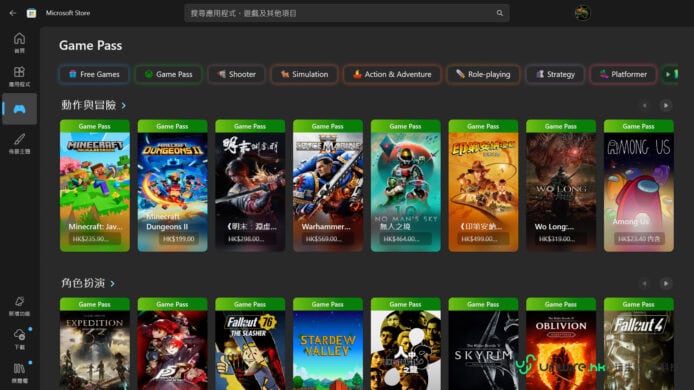The width and height of the screenshot is (694, 390).
Task: Open the 動作與冒險 section link
Action: (x=93, y=105)
